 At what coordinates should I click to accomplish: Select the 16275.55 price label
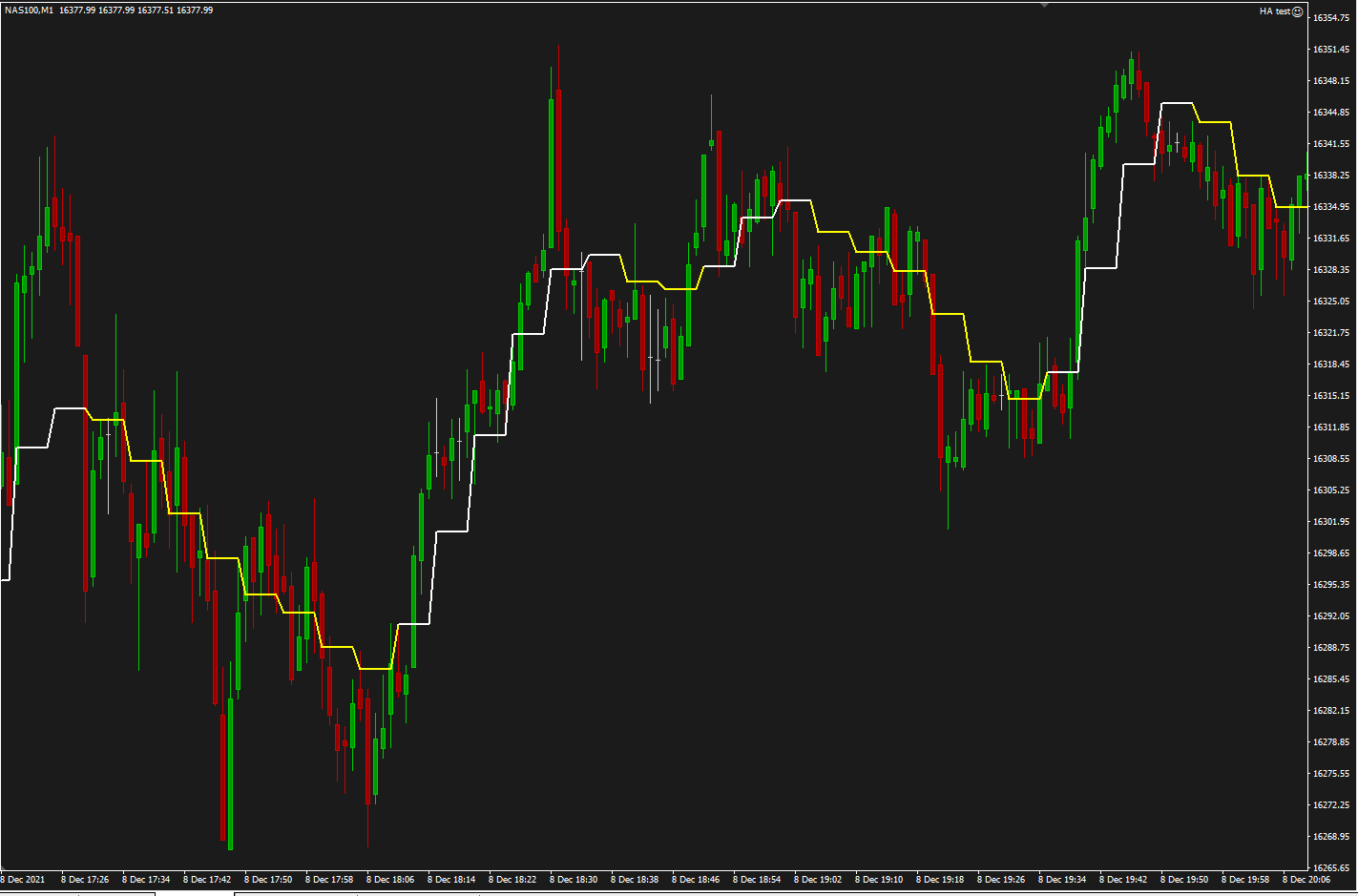(x=1331, y=774)
